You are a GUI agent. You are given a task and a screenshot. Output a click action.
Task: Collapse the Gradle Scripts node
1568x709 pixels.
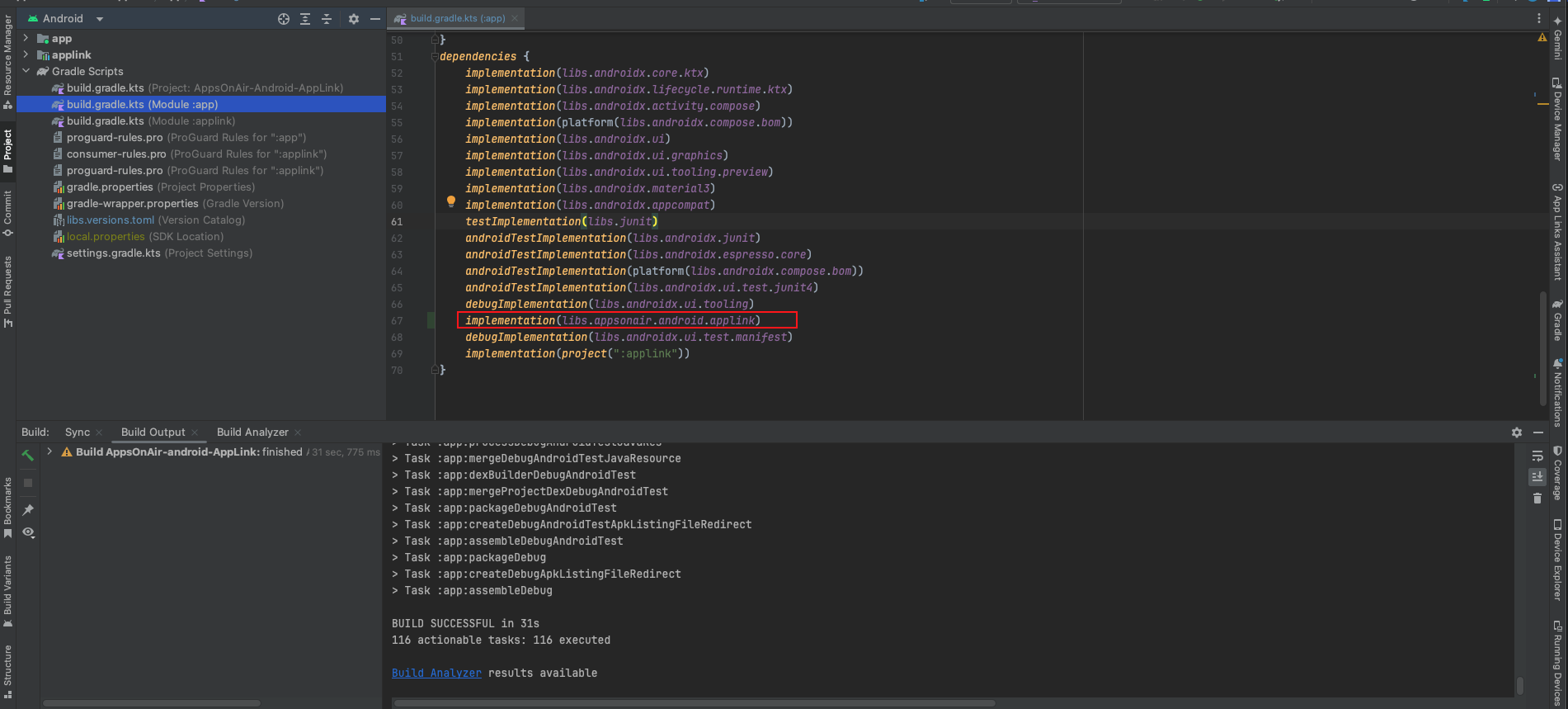(x=26, y=71)
